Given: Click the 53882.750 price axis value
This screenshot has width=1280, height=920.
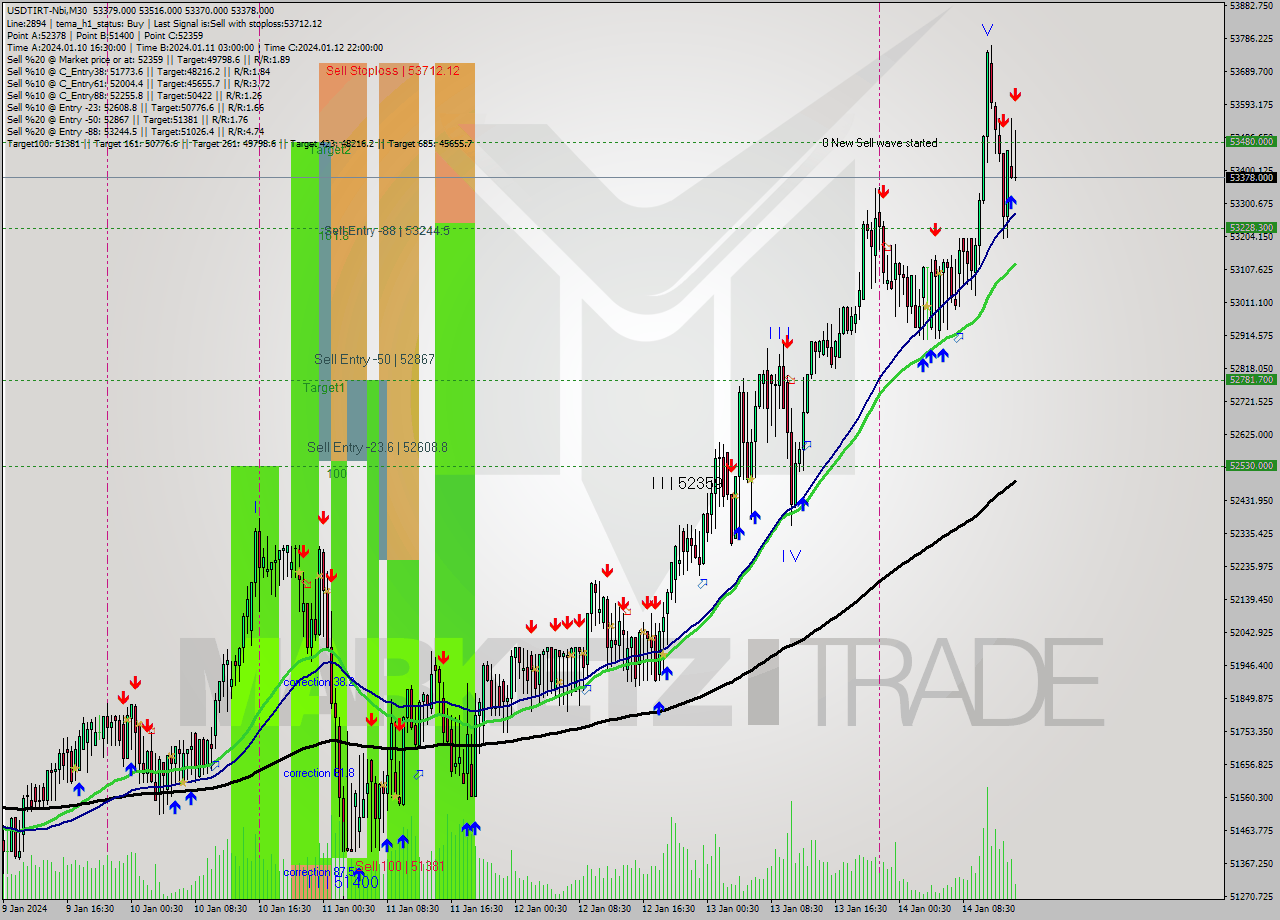Looking at the screenshot, I should (x=1252, y=6).
